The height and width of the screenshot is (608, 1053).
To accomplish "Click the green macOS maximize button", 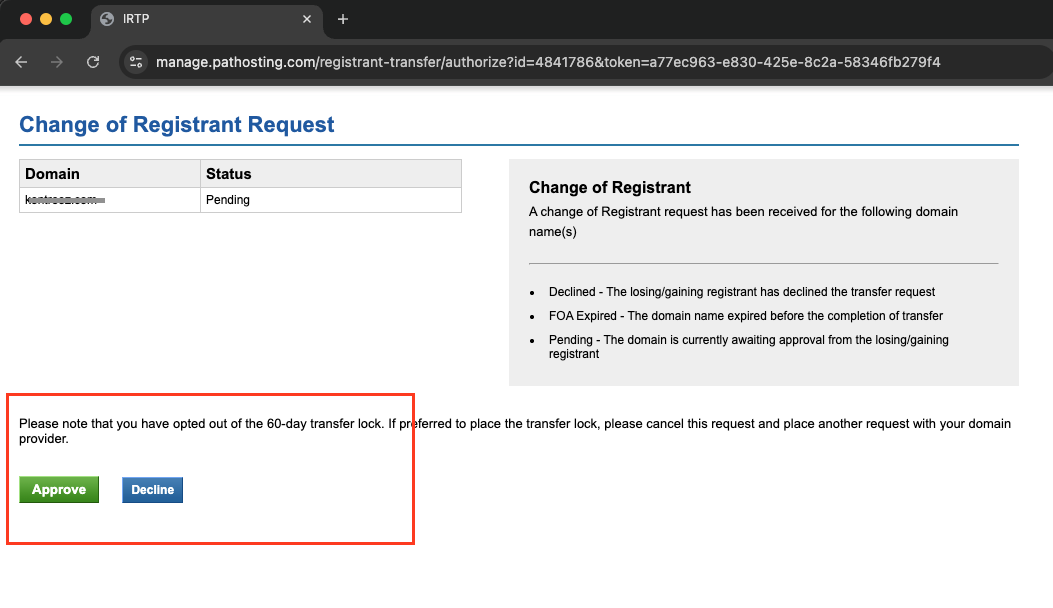I will click(66, 19).
